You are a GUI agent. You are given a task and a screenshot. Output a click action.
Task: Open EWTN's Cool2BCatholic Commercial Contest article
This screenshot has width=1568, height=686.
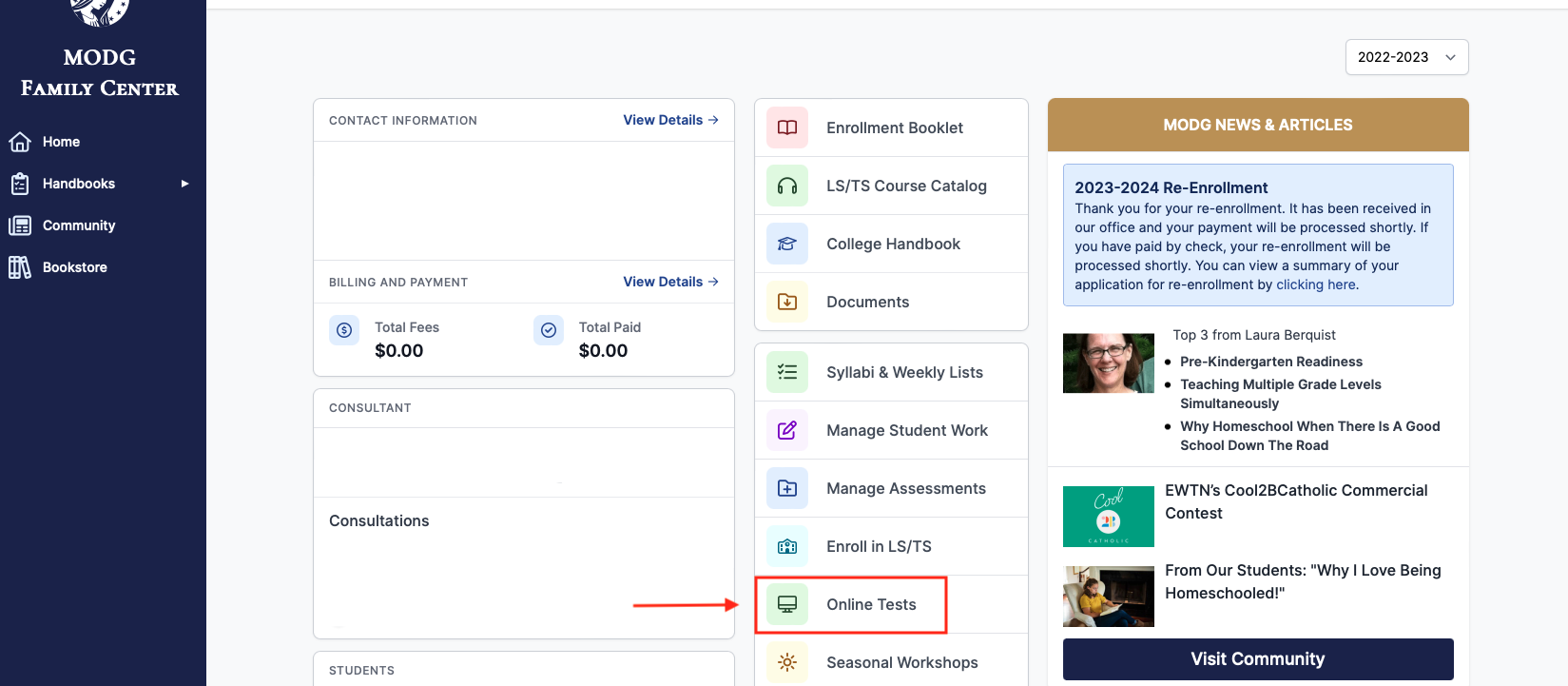tap(1296, 501)
